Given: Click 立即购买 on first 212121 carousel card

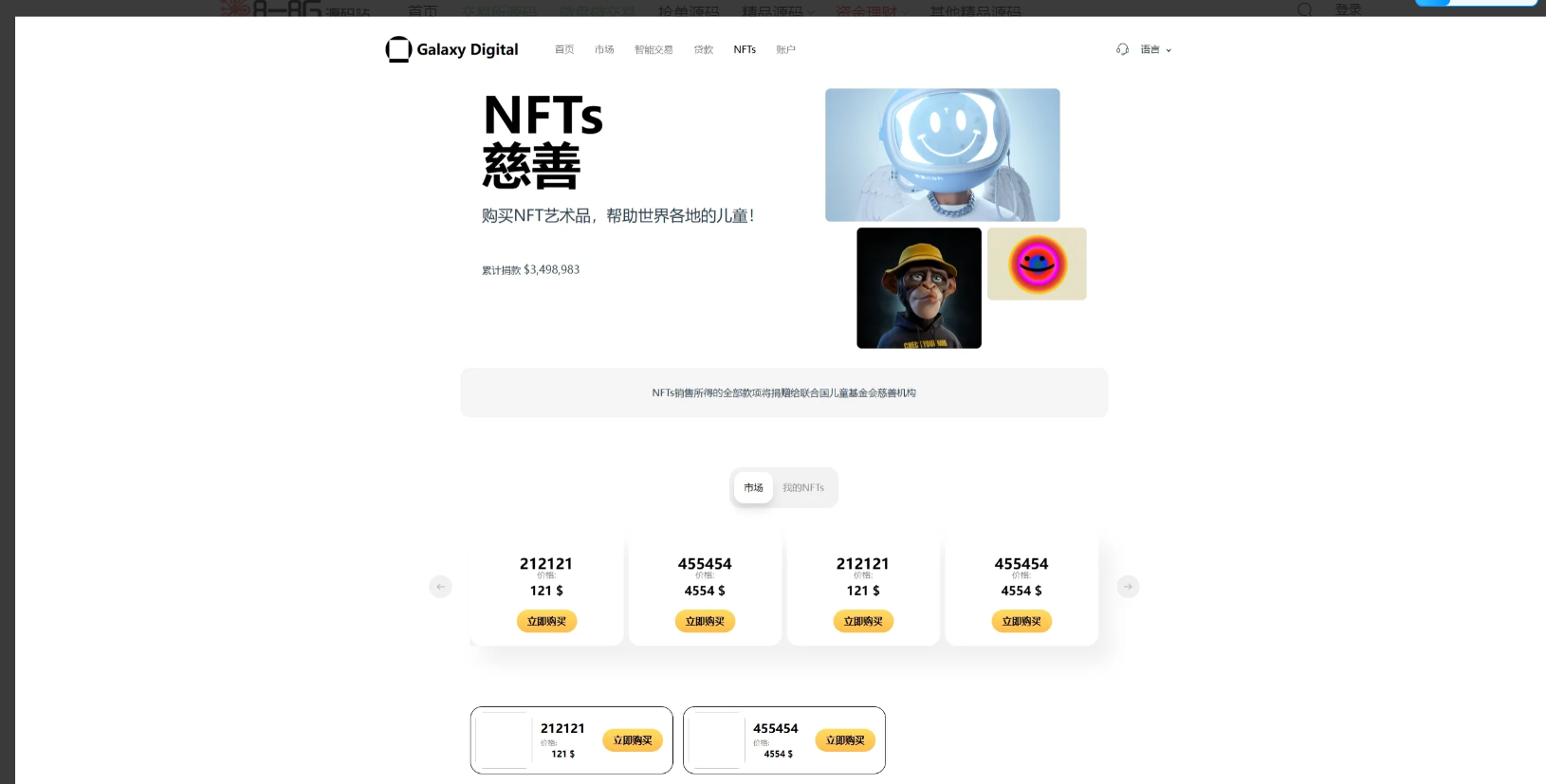Looking at the screenshot, I should tap(546, 621).
